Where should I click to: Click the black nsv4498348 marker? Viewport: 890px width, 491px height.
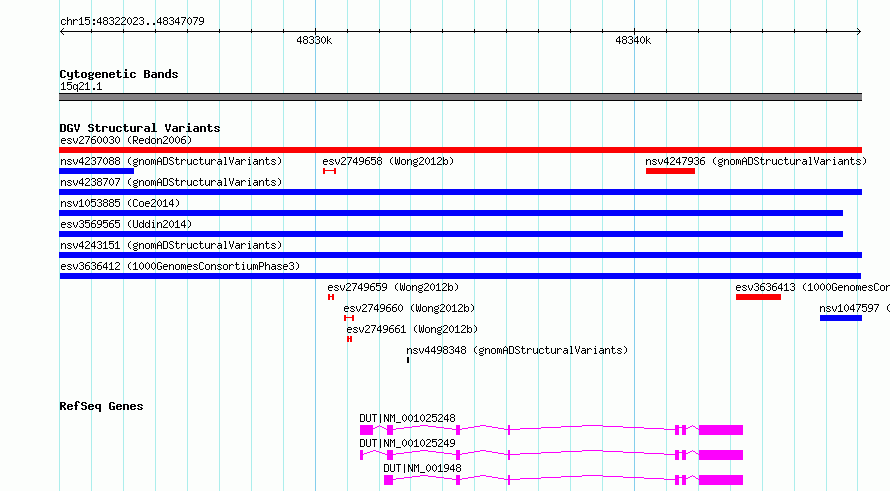(x=408, y=360)
